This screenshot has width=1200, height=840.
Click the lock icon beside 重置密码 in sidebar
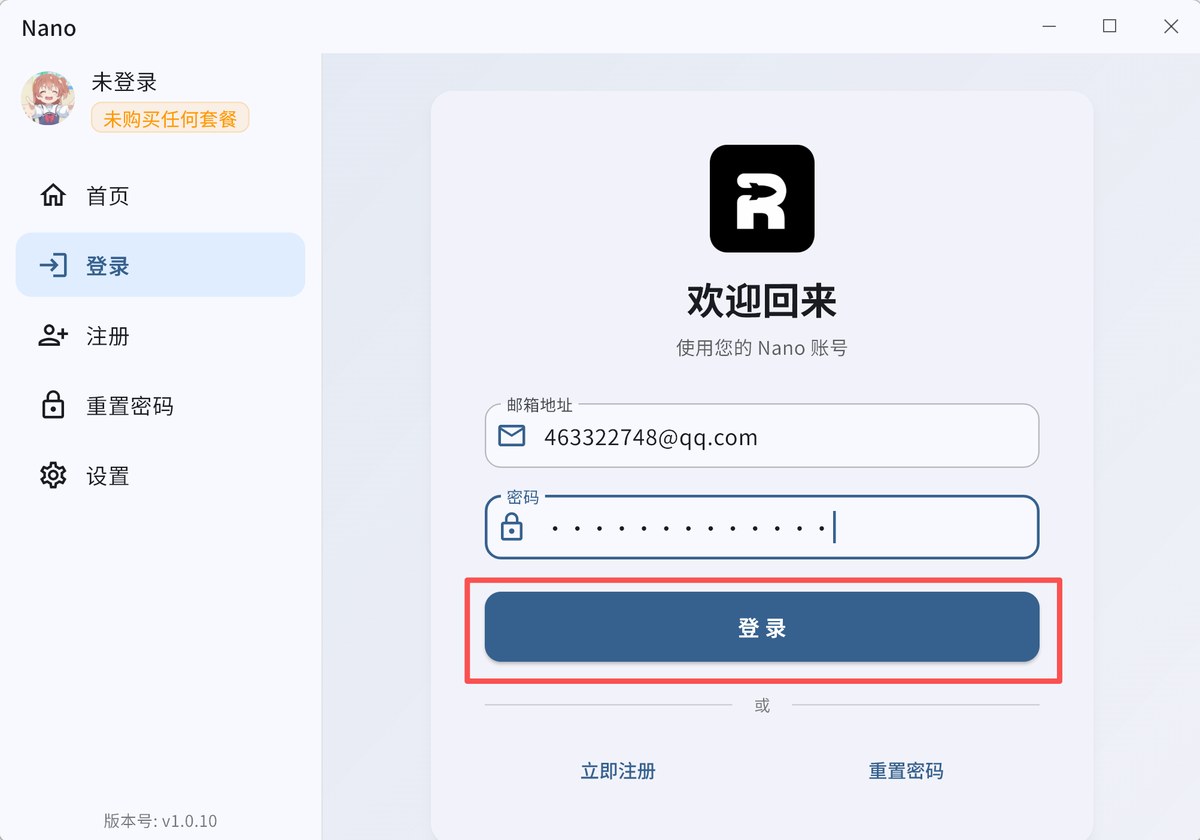pyautogui.click(x=52, y=405)
